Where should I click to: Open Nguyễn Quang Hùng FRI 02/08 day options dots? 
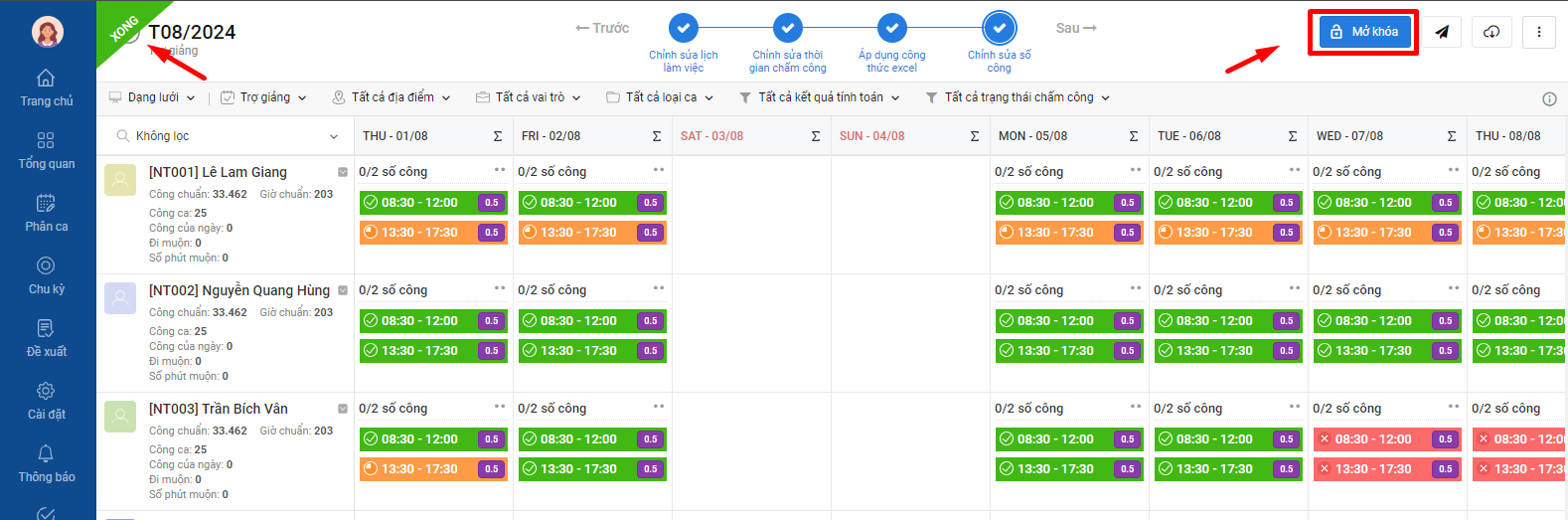pos(658,288)
